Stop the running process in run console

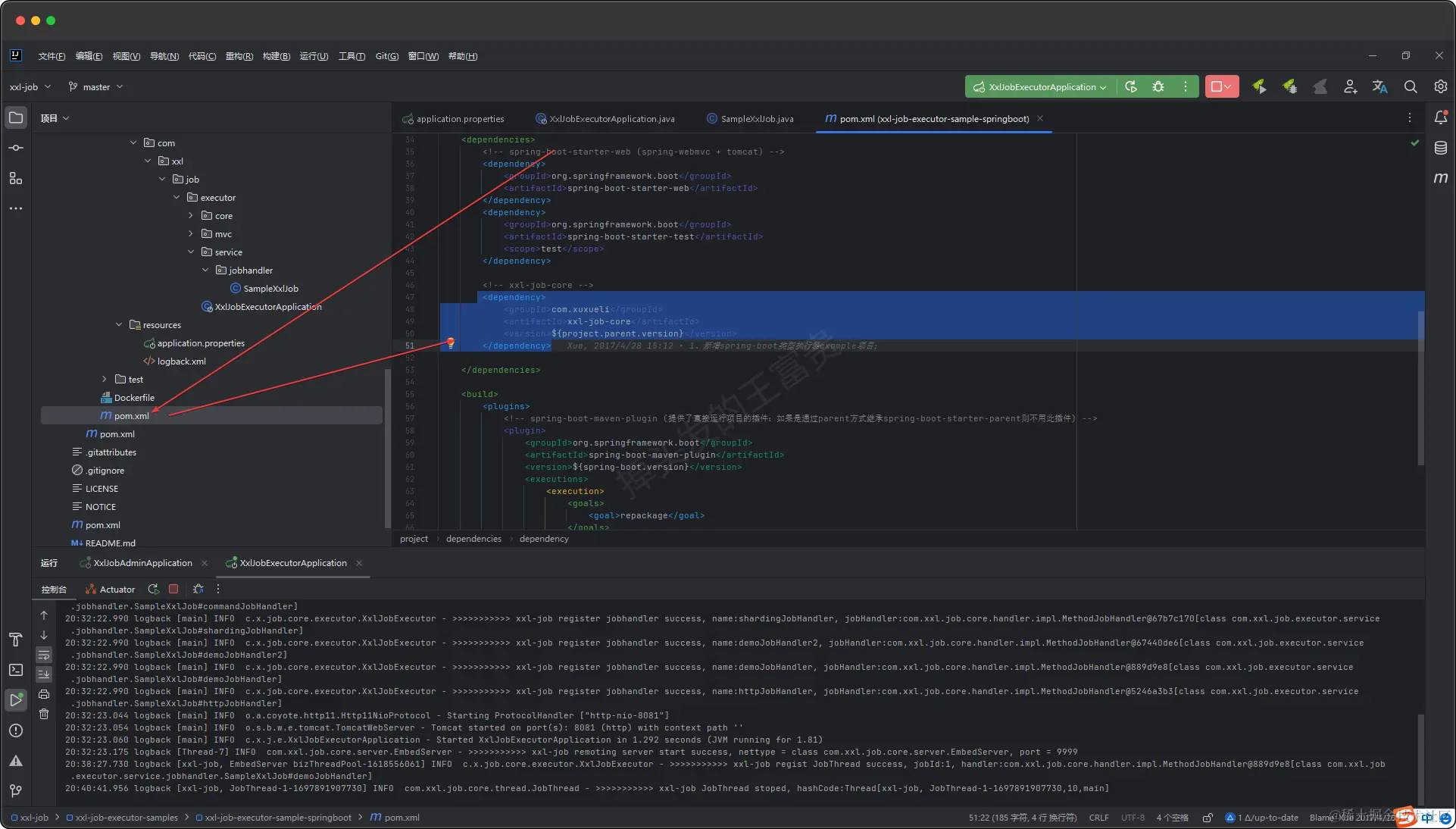tap(173, 589)
